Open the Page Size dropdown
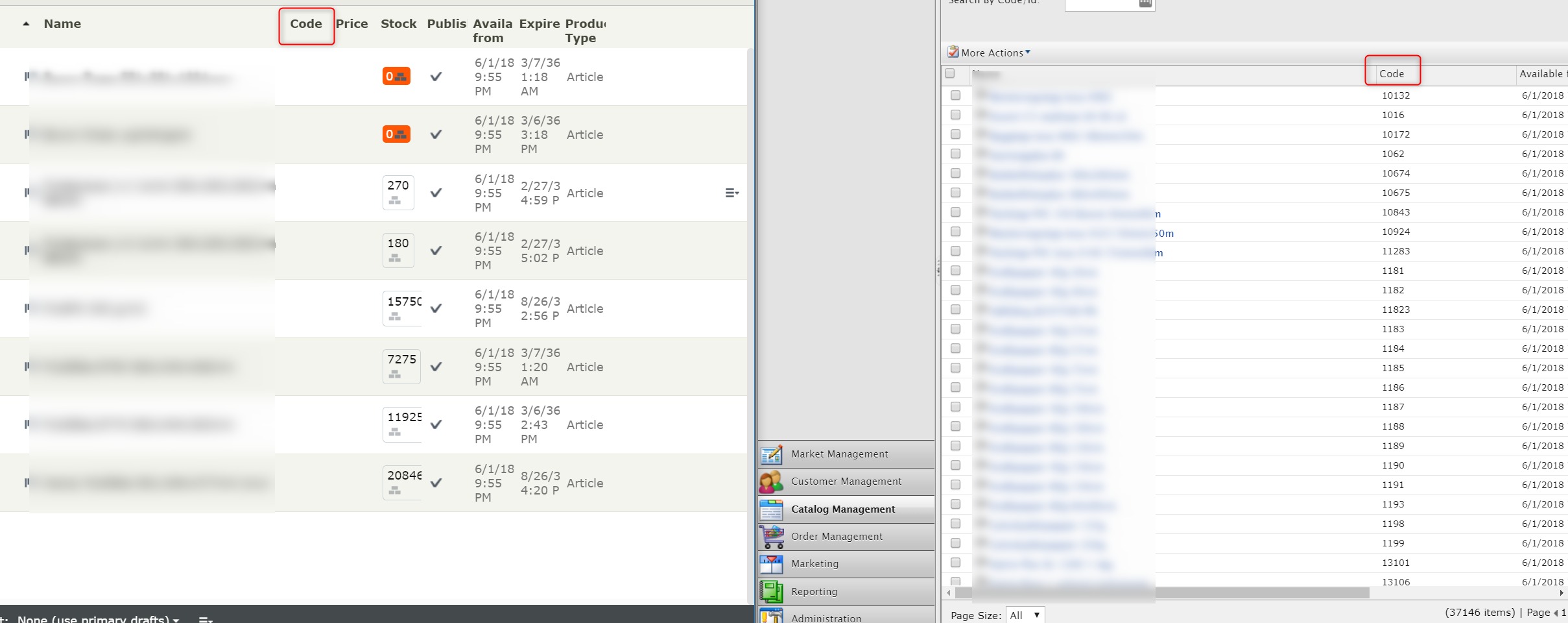The image size is (1568, 623). (1025, 615)
